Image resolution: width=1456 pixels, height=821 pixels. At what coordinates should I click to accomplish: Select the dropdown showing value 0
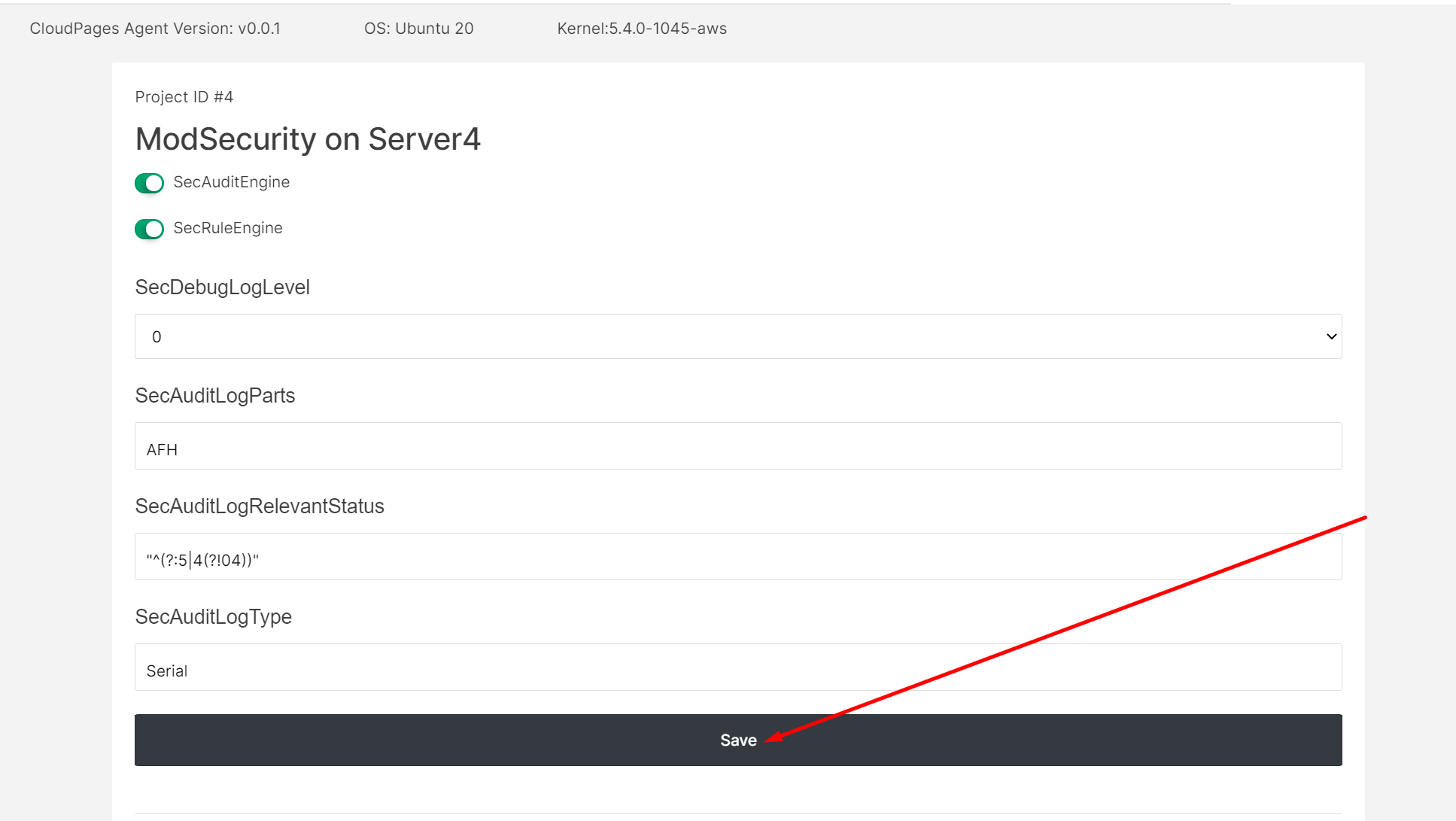(737, 336)
